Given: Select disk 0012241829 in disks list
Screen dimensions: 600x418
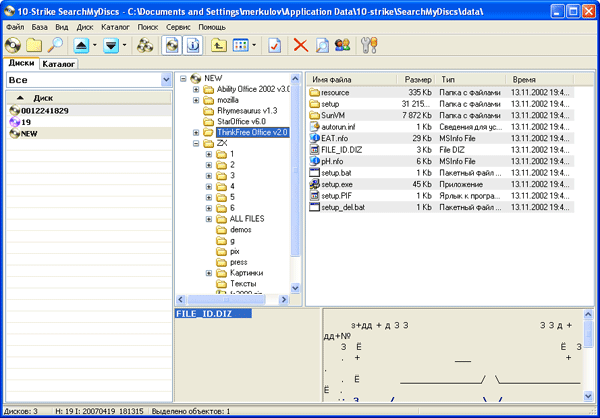Looking at the screenshot, I should pyautogui.click(x=44, y=110).
